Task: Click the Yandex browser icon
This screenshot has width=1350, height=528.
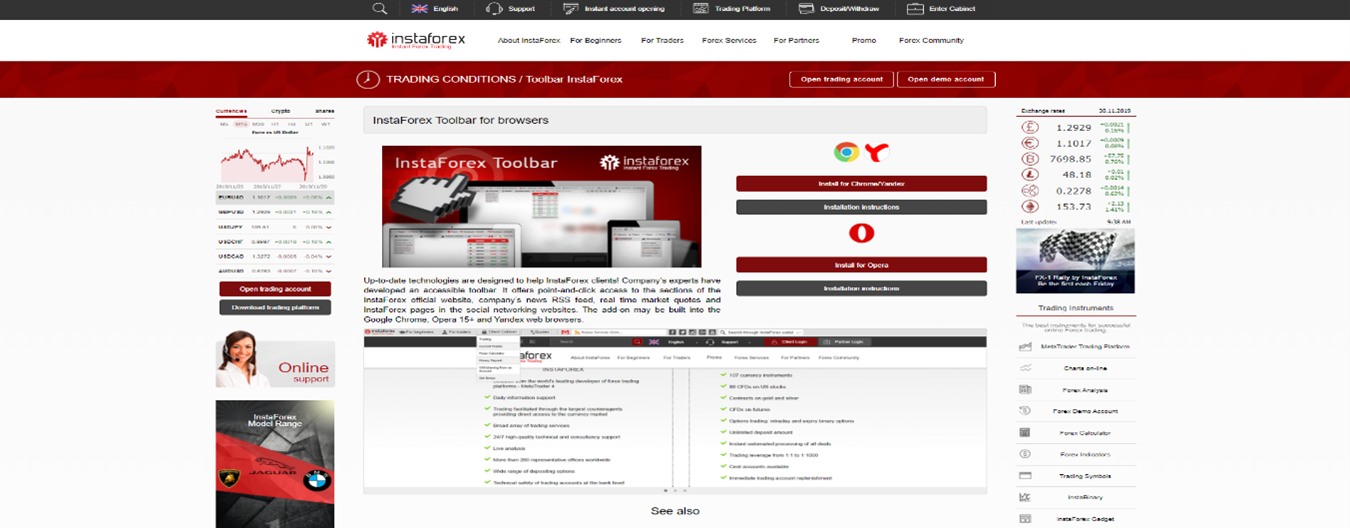Action: 877,152
